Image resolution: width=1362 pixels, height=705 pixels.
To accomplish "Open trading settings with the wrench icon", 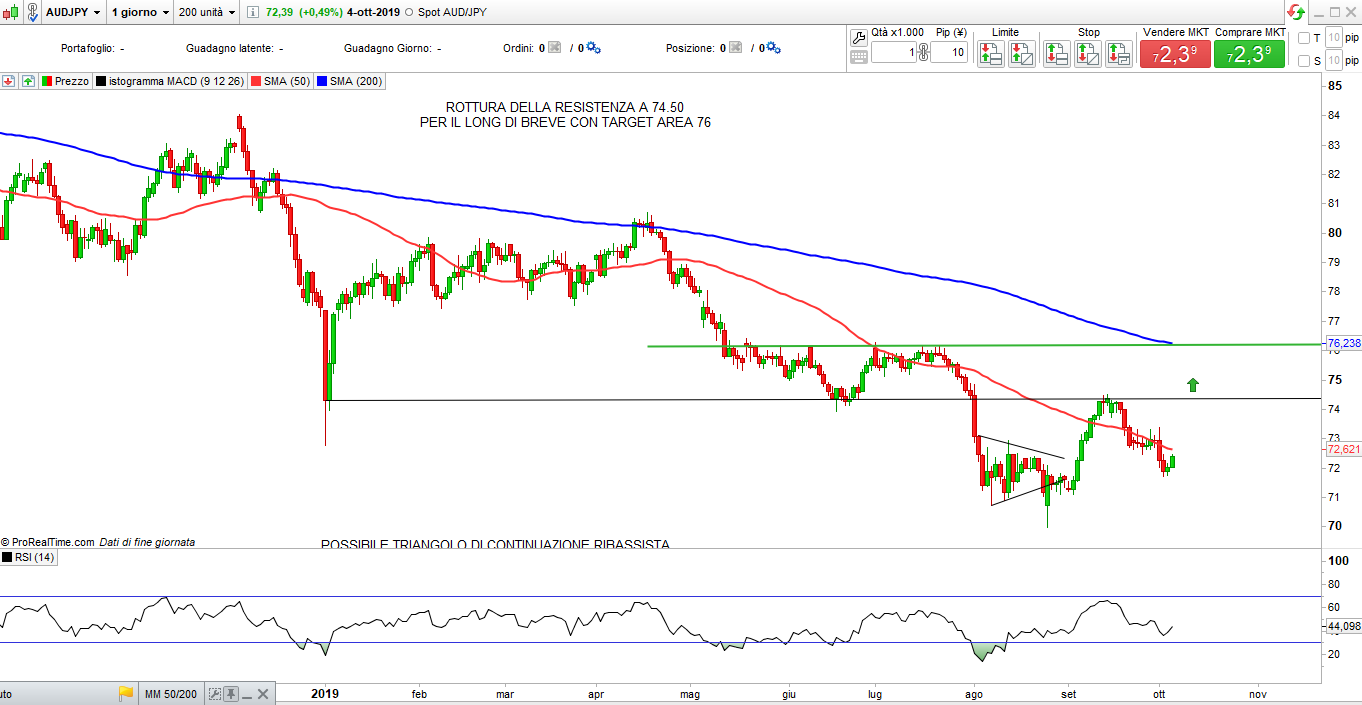I will click(859, 38).
